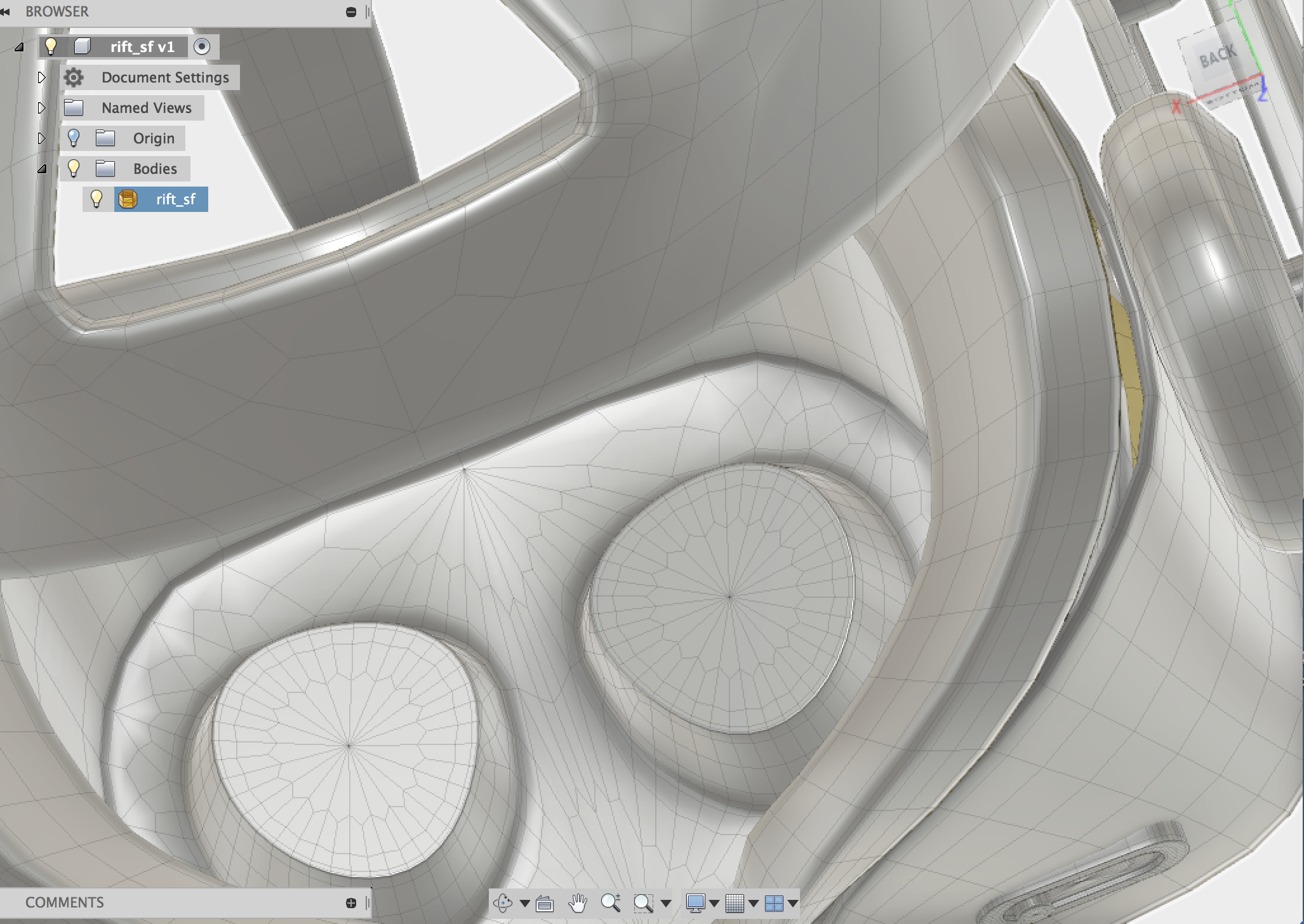
Task: Select the Zoom tool
Action: (x=611, y=901)
